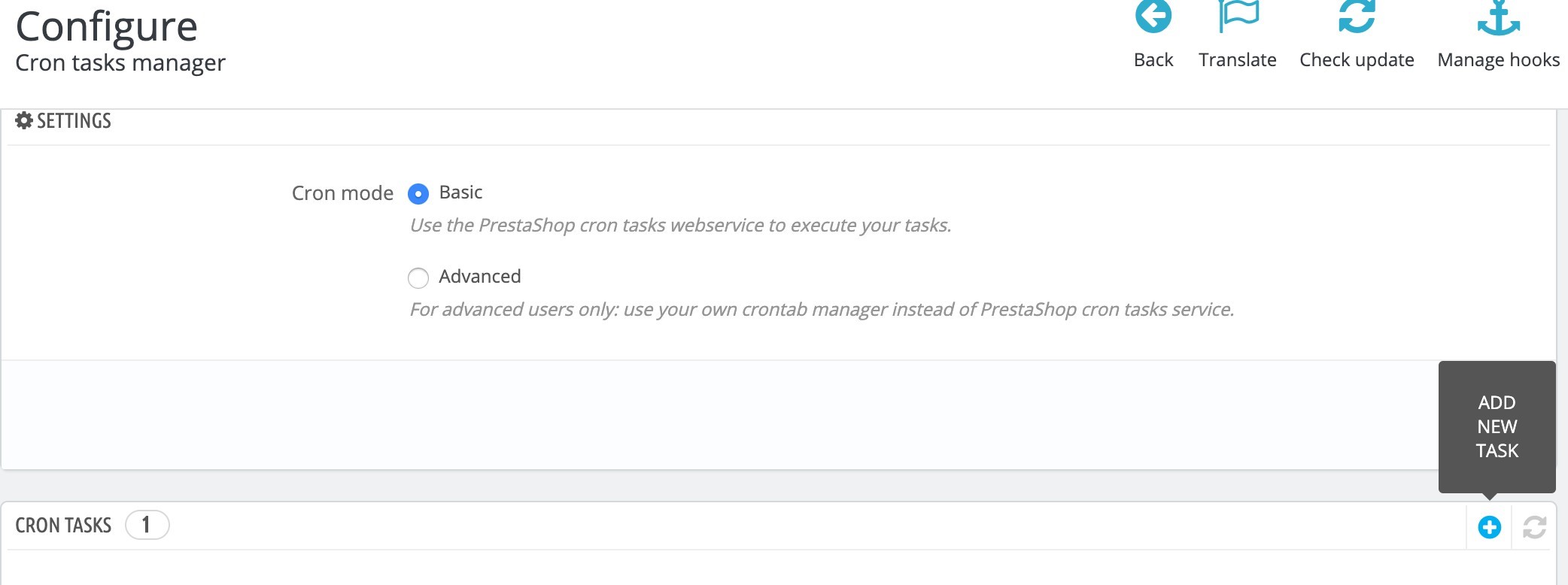Image resolution: width=1568 pixels, height=585 pixels.
Task: Click the cron tasks count badge
Action: pyautogui.click(x=147, y=525)
